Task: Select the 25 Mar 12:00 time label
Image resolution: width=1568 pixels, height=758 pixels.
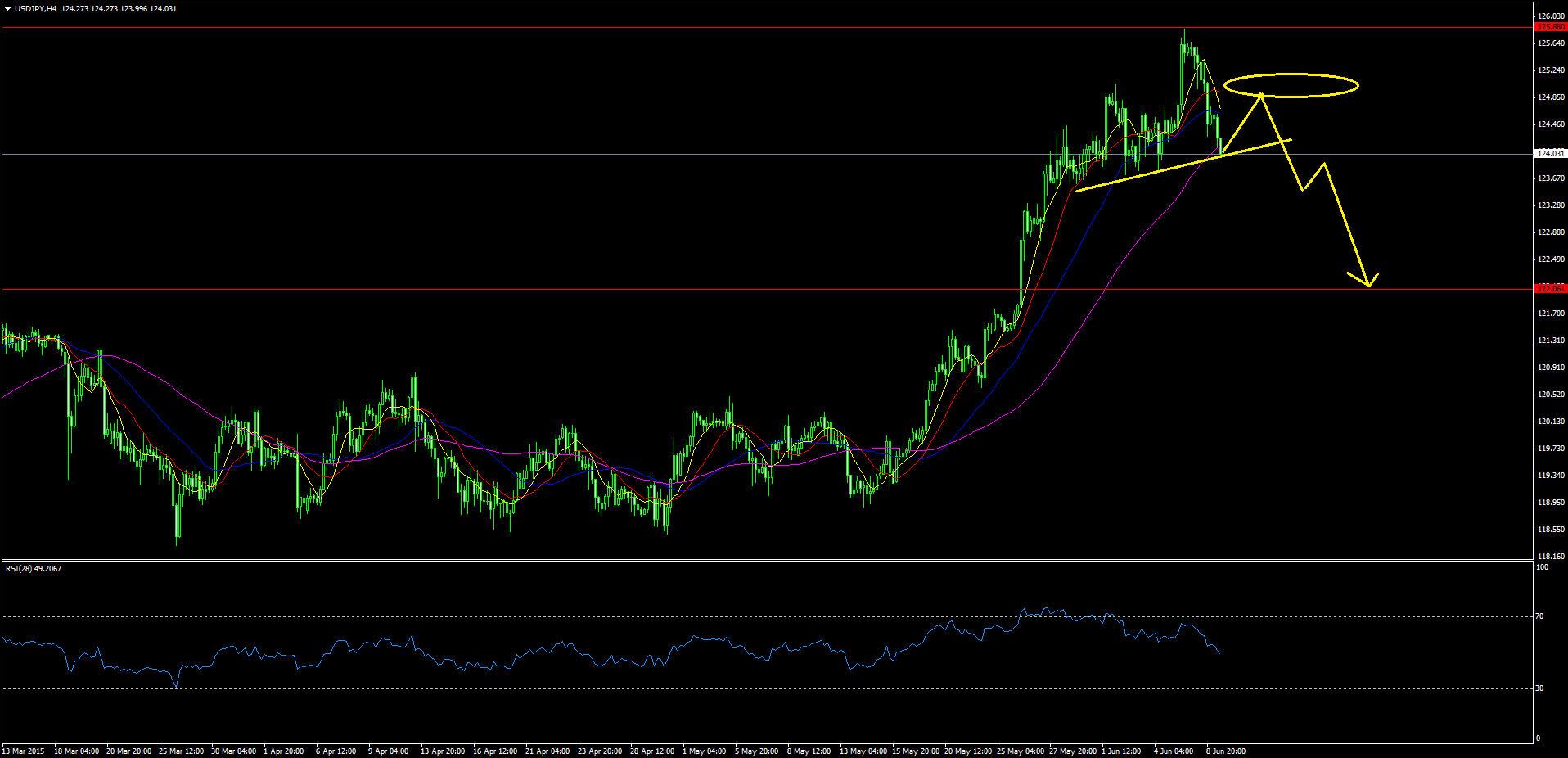Action: pos(181,751)
